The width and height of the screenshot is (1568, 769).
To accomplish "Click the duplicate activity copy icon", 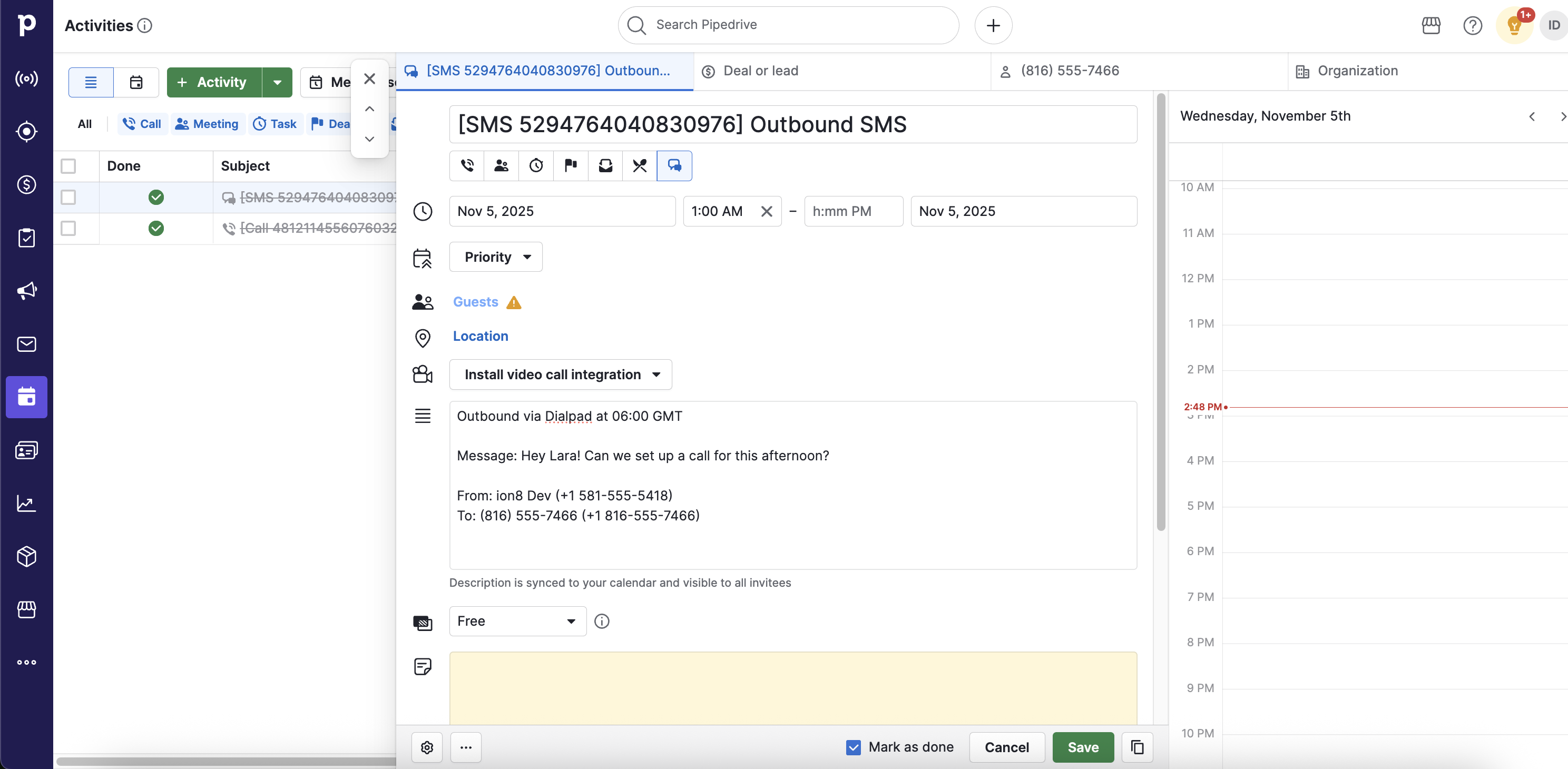I will point(1137,747).
